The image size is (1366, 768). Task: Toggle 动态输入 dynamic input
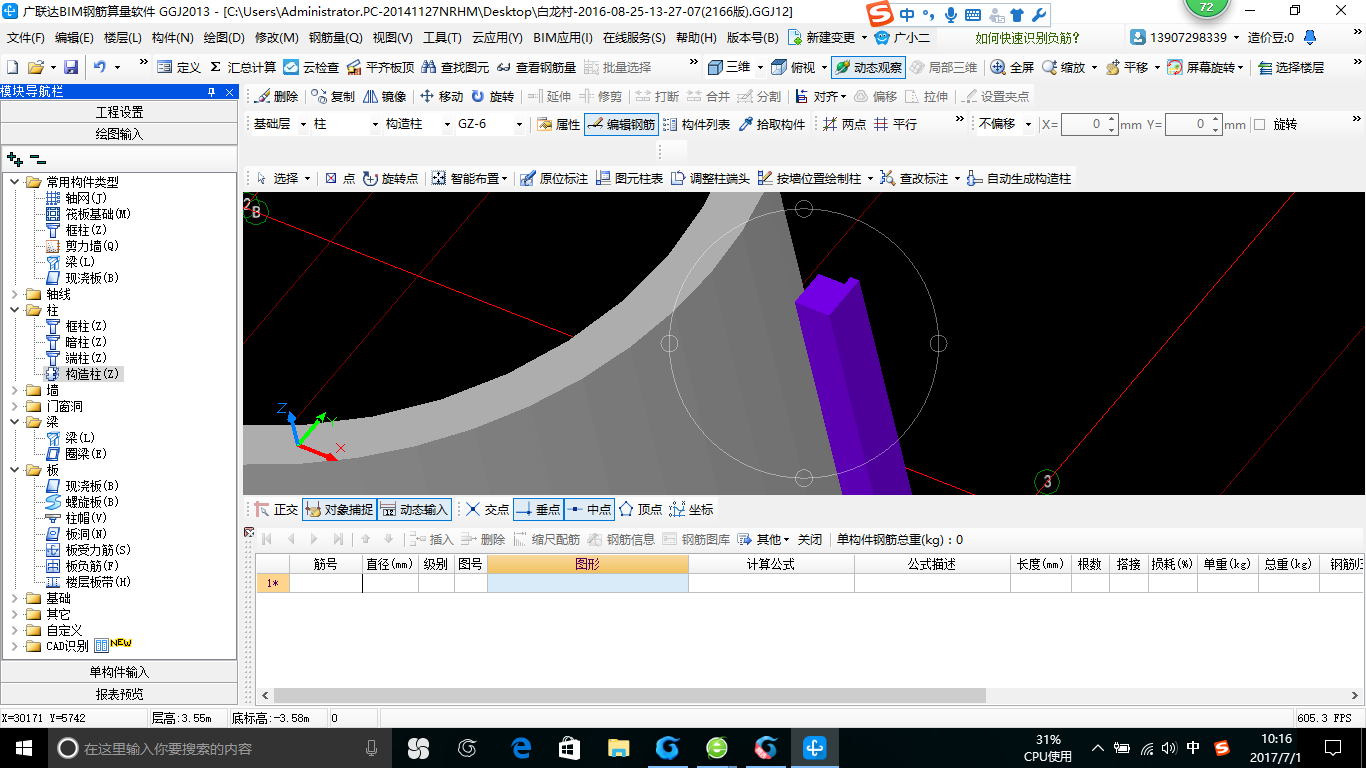[x=414, y=509]
